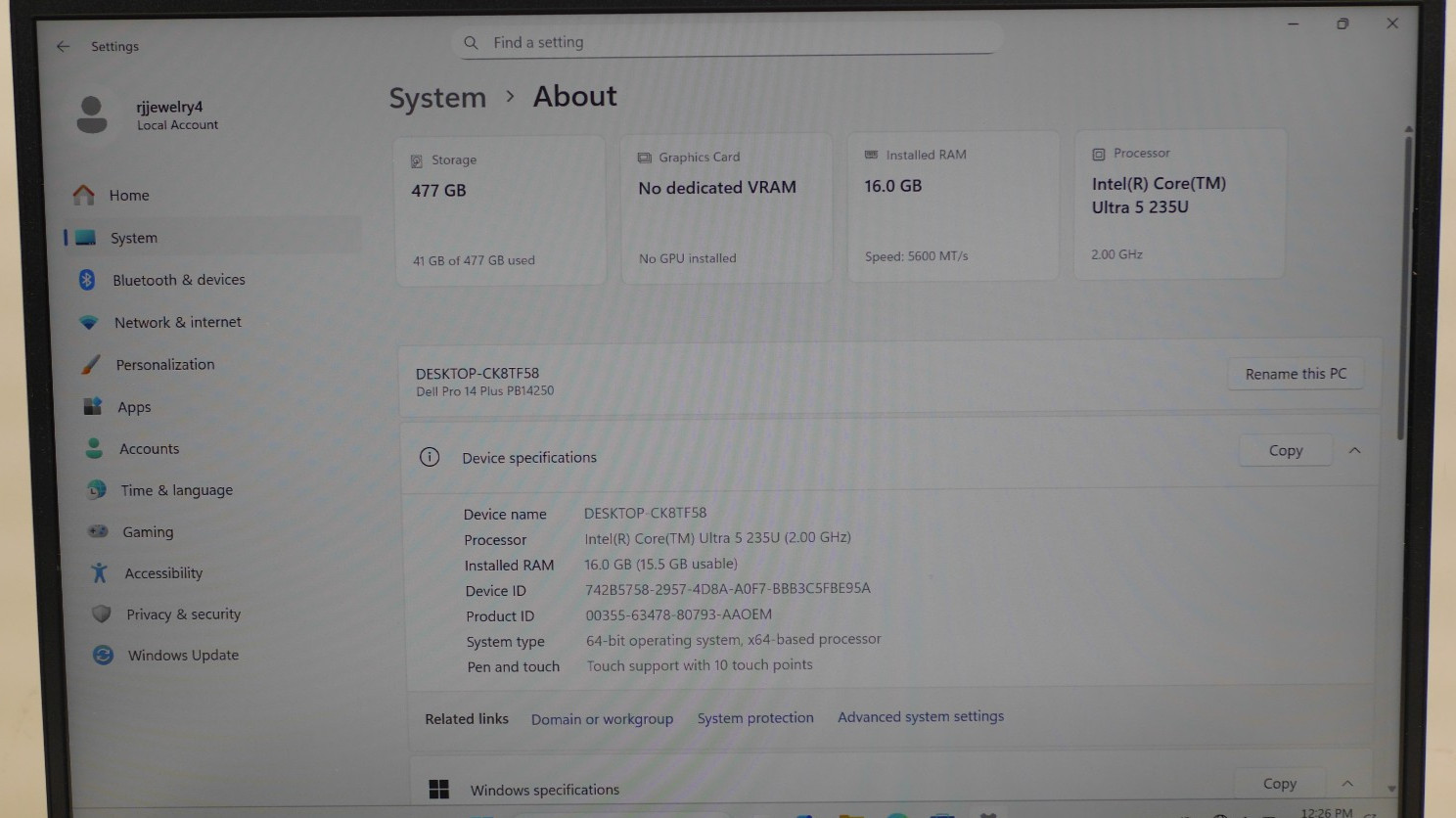This screenshot has width=1456, height=818.
Task: Open Advanced system settings link
Action: pyautogui.click(x=921, y=716)
